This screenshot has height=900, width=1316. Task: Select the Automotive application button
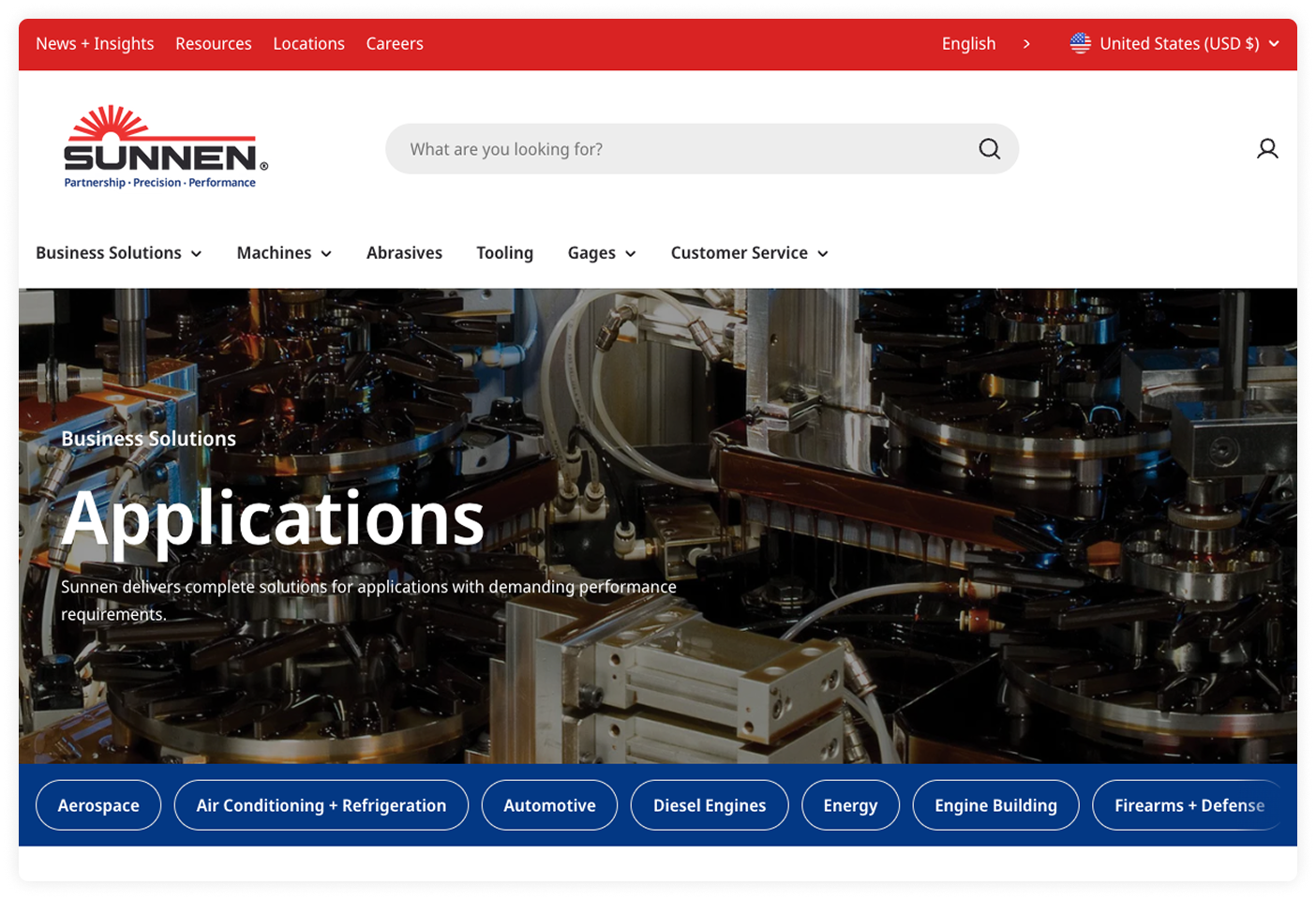[549, 805]
